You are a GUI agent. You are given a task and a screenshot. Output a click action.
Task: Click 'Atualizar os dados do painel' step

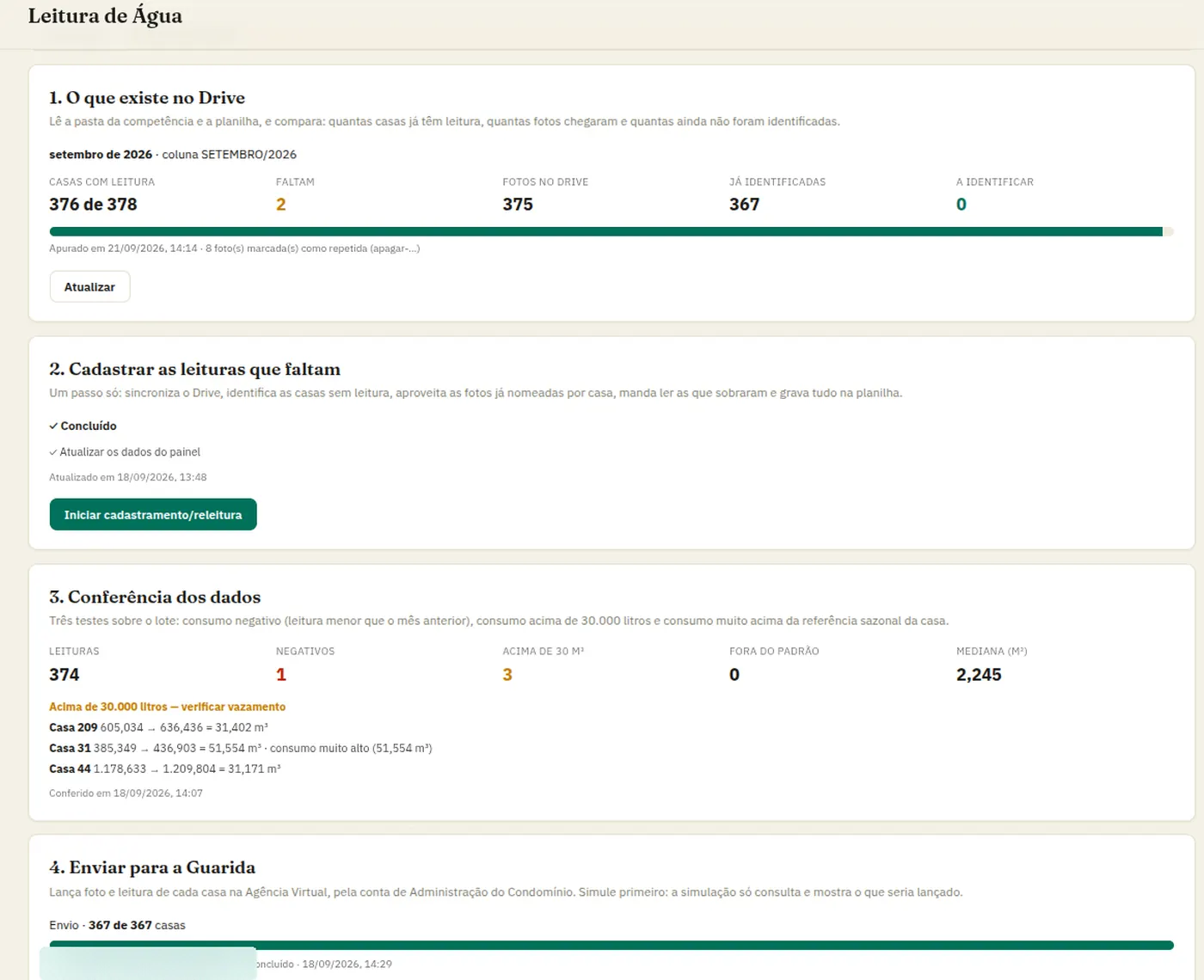coord(125,452)
